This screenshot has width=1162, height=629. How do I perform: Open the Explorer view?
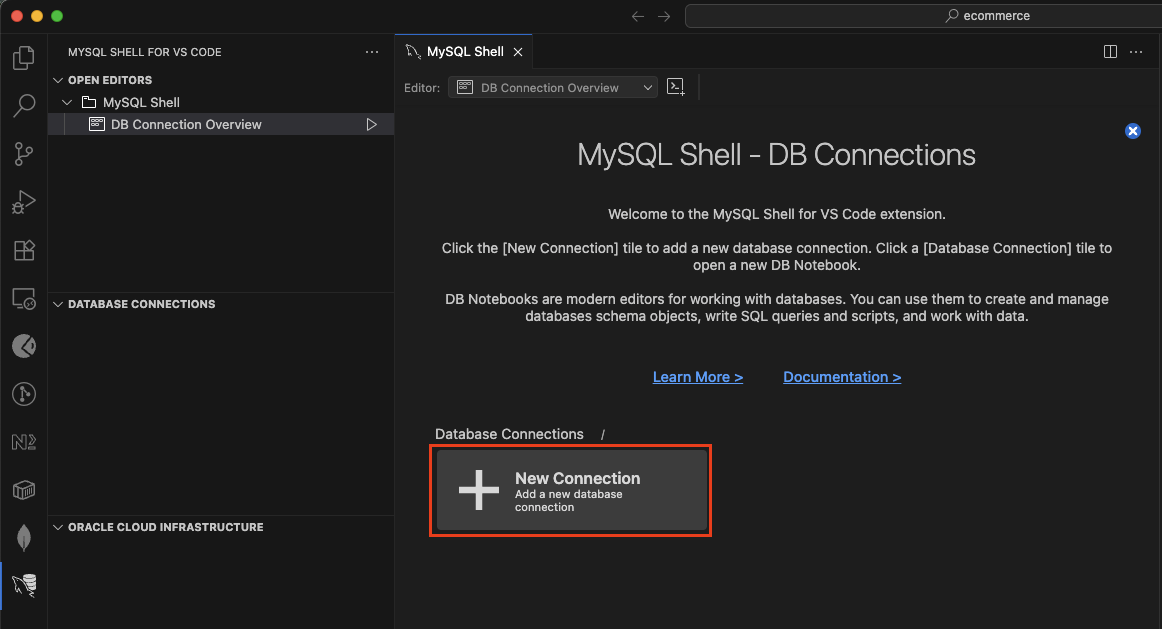(23, 58)
